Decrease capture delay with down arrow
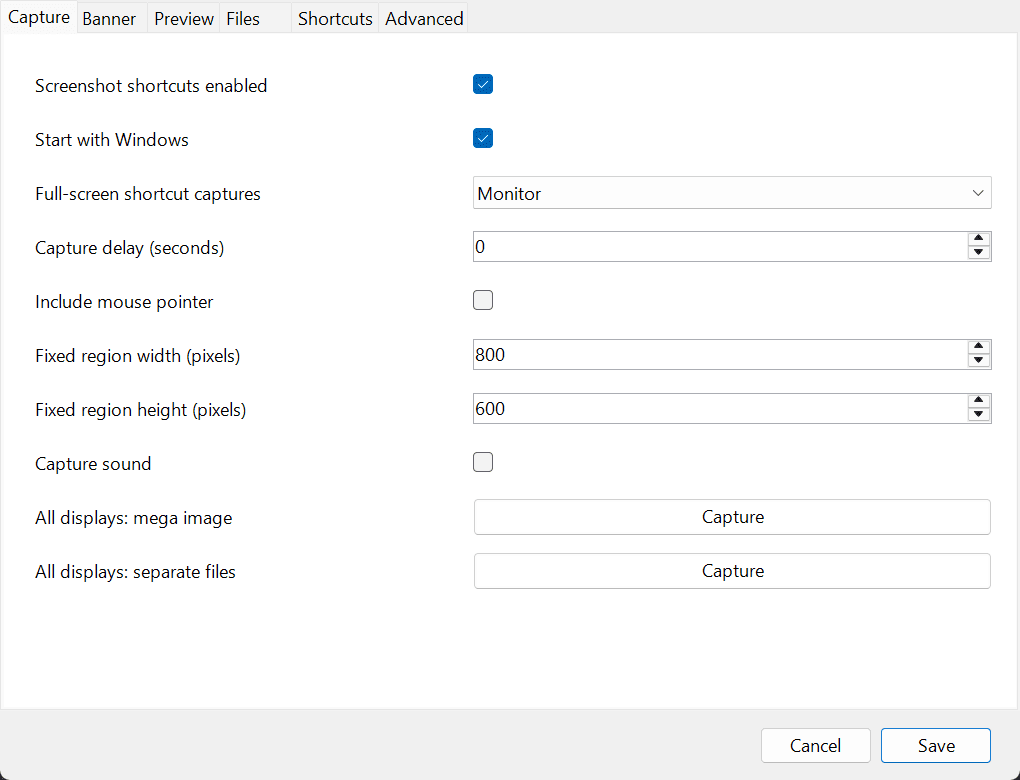 coord(978,253)
